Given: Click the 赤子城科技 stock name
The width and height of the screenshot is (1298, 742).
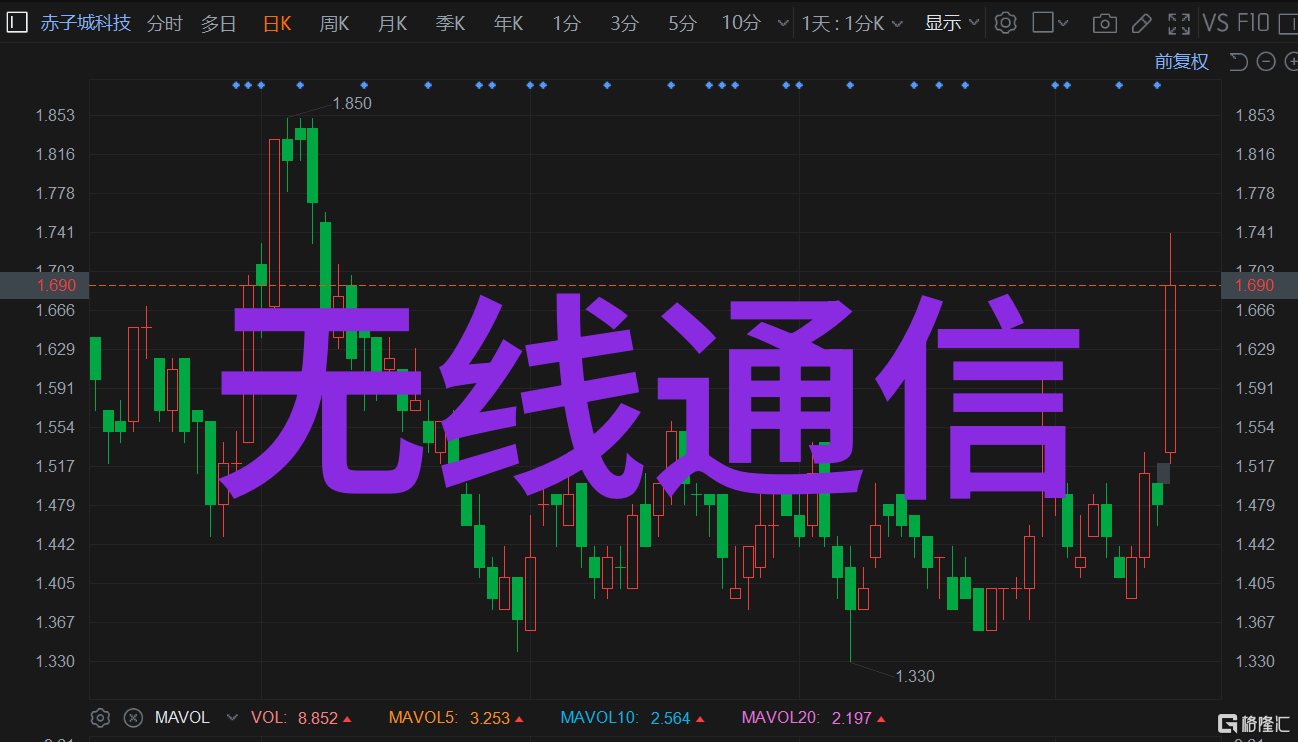Looking at the screenshot, I should pyautogui.click(x=86, y=23).
